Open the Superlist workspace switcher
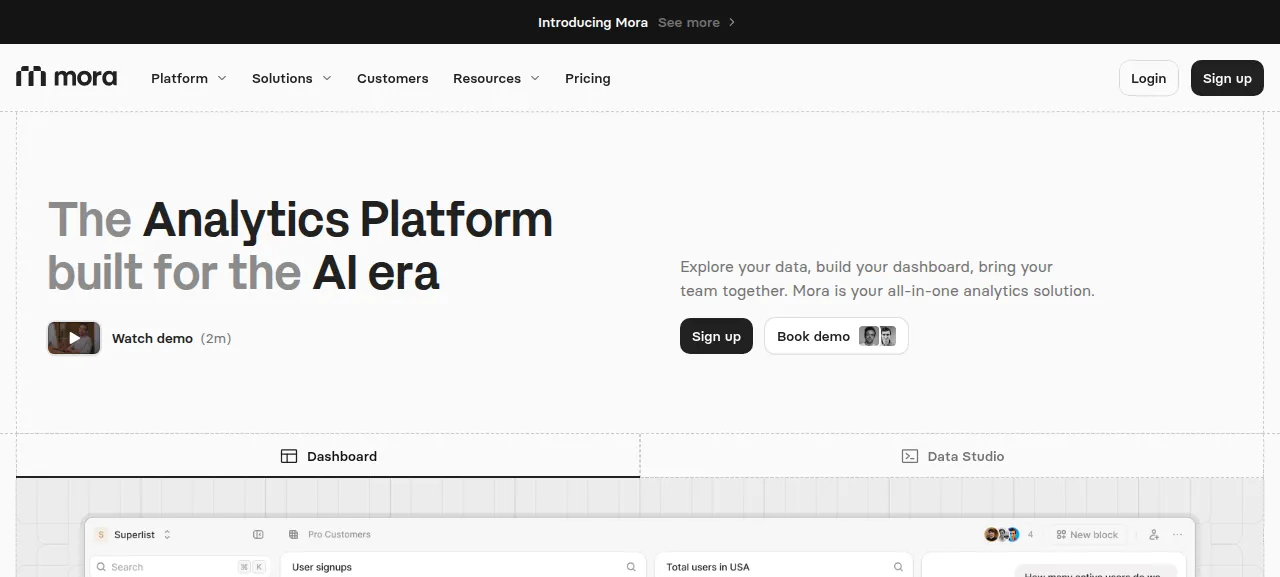Viewport: 1280px width, 577px height. (134, 535)
